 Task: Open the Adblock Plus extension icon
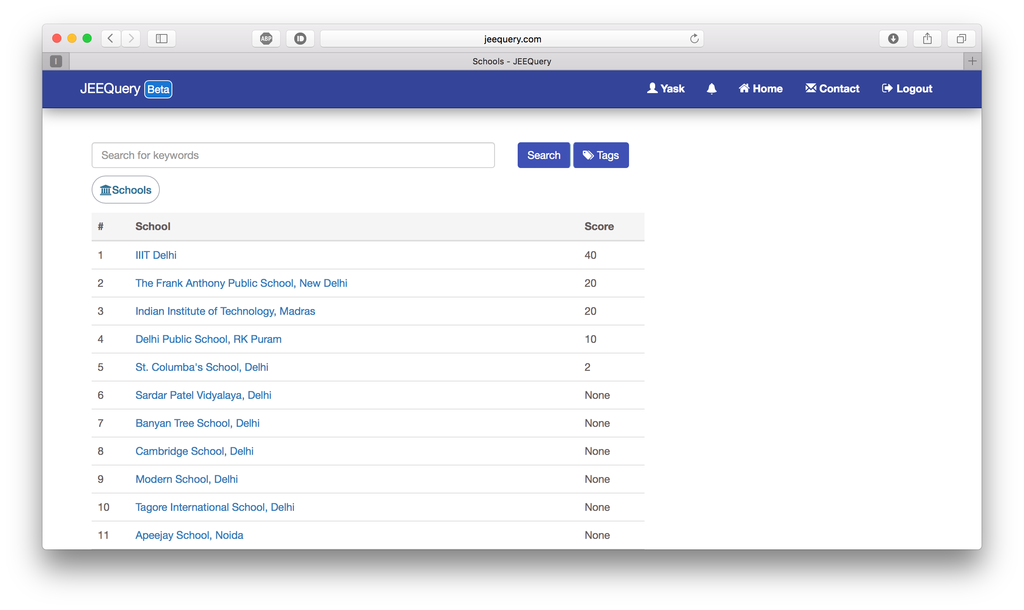click(266, 39)
